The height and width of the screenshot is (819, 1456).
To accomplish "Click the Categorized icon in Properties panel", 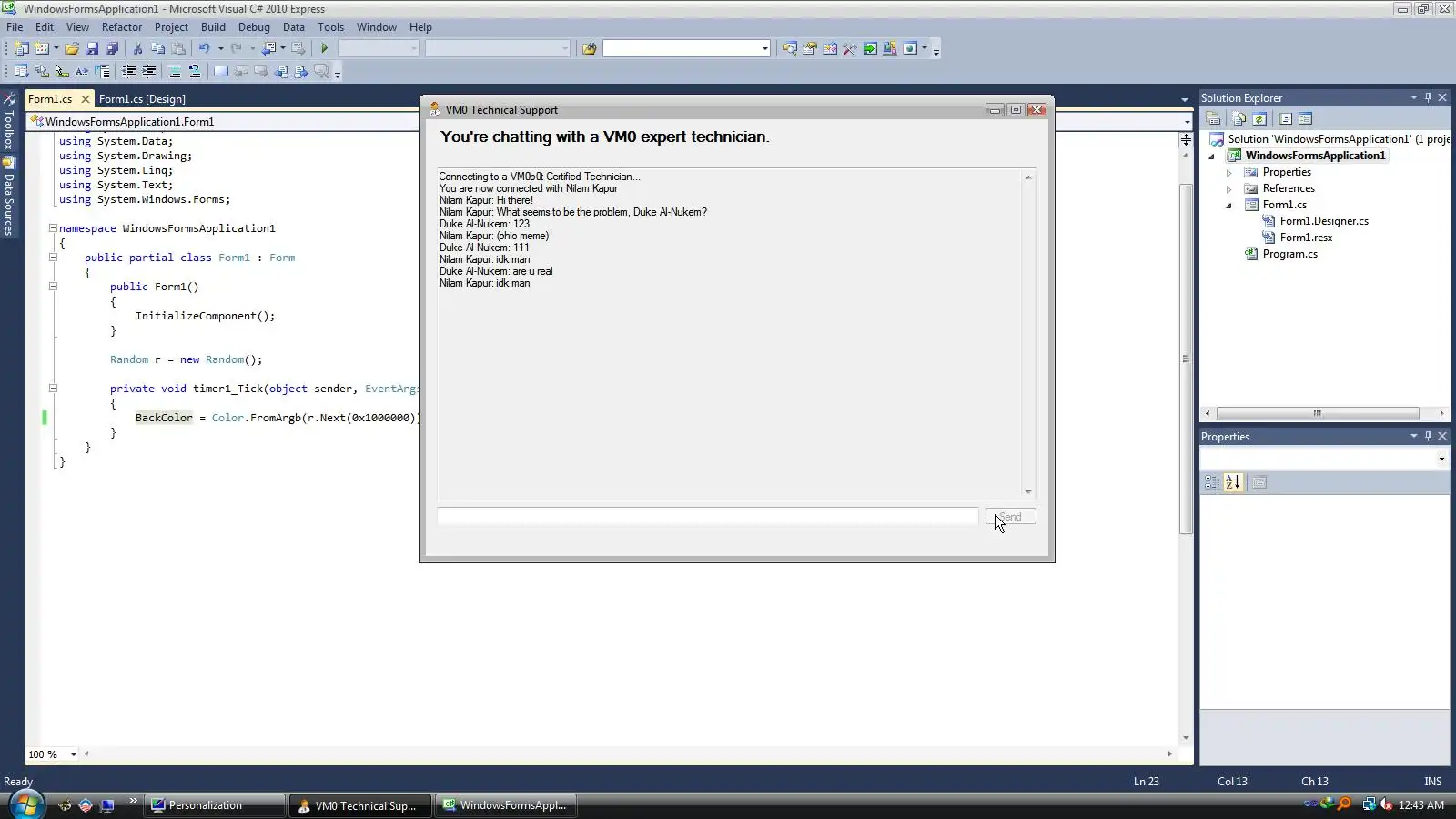I will [1212, 482].
